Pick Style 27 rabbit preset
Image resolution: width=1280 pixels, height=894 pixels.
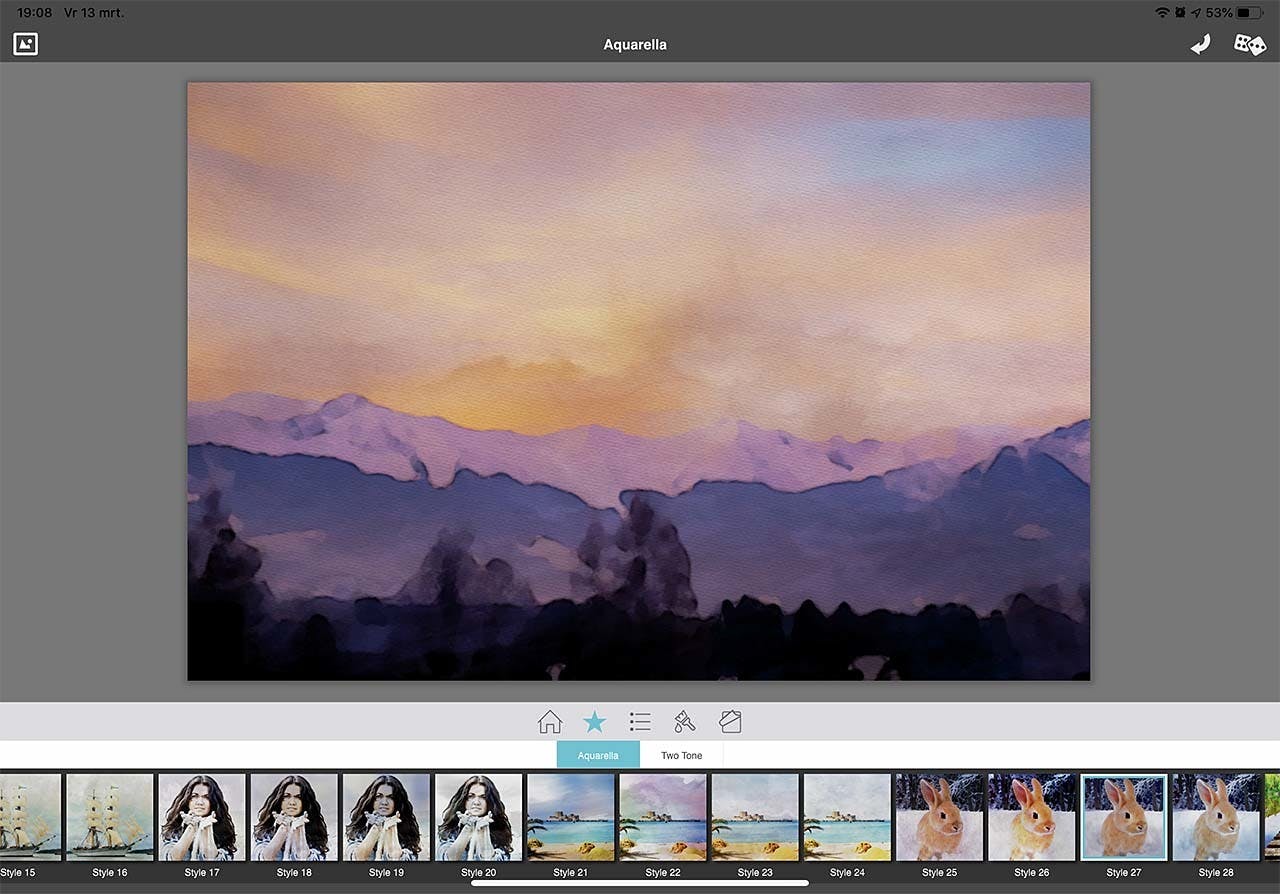1124,817
